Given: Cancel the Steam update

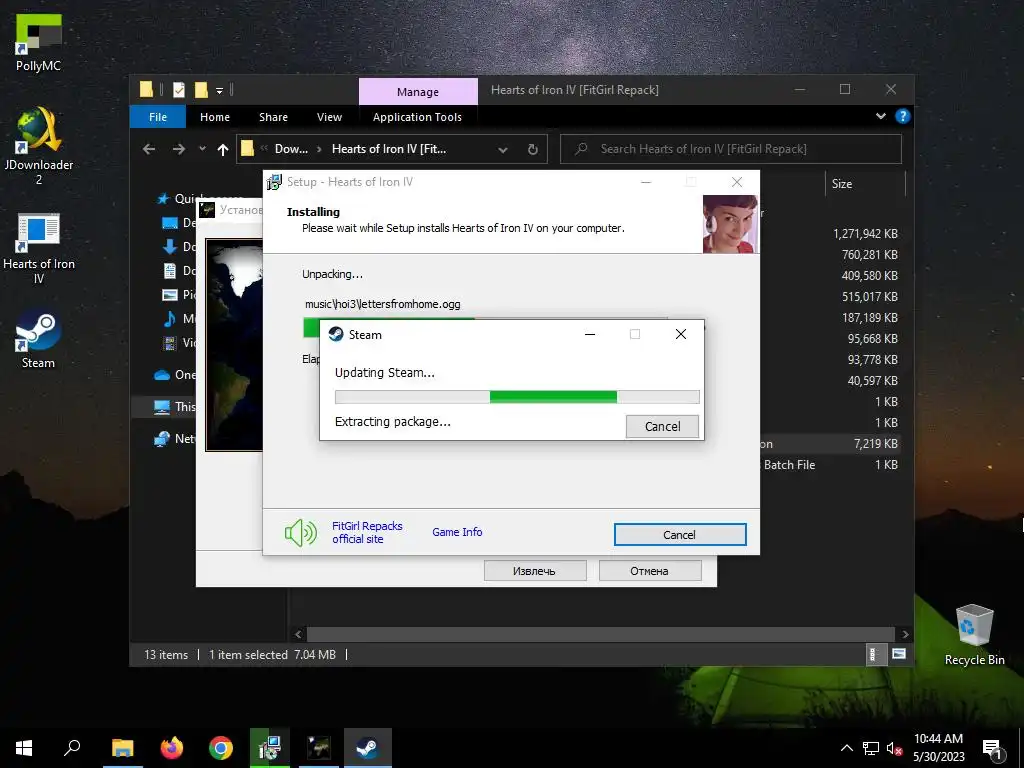Looking at the screenshot, I should pos(662,426).
